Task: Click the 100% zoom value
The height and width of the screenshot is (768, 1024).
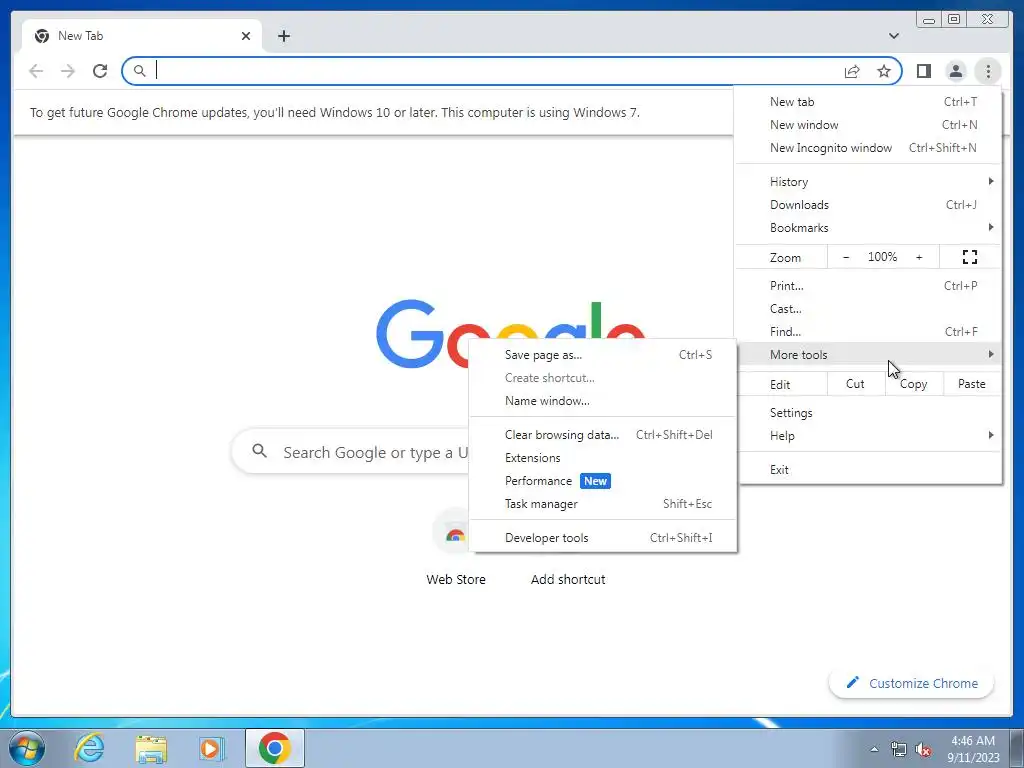Action: (x=882, y=257)
